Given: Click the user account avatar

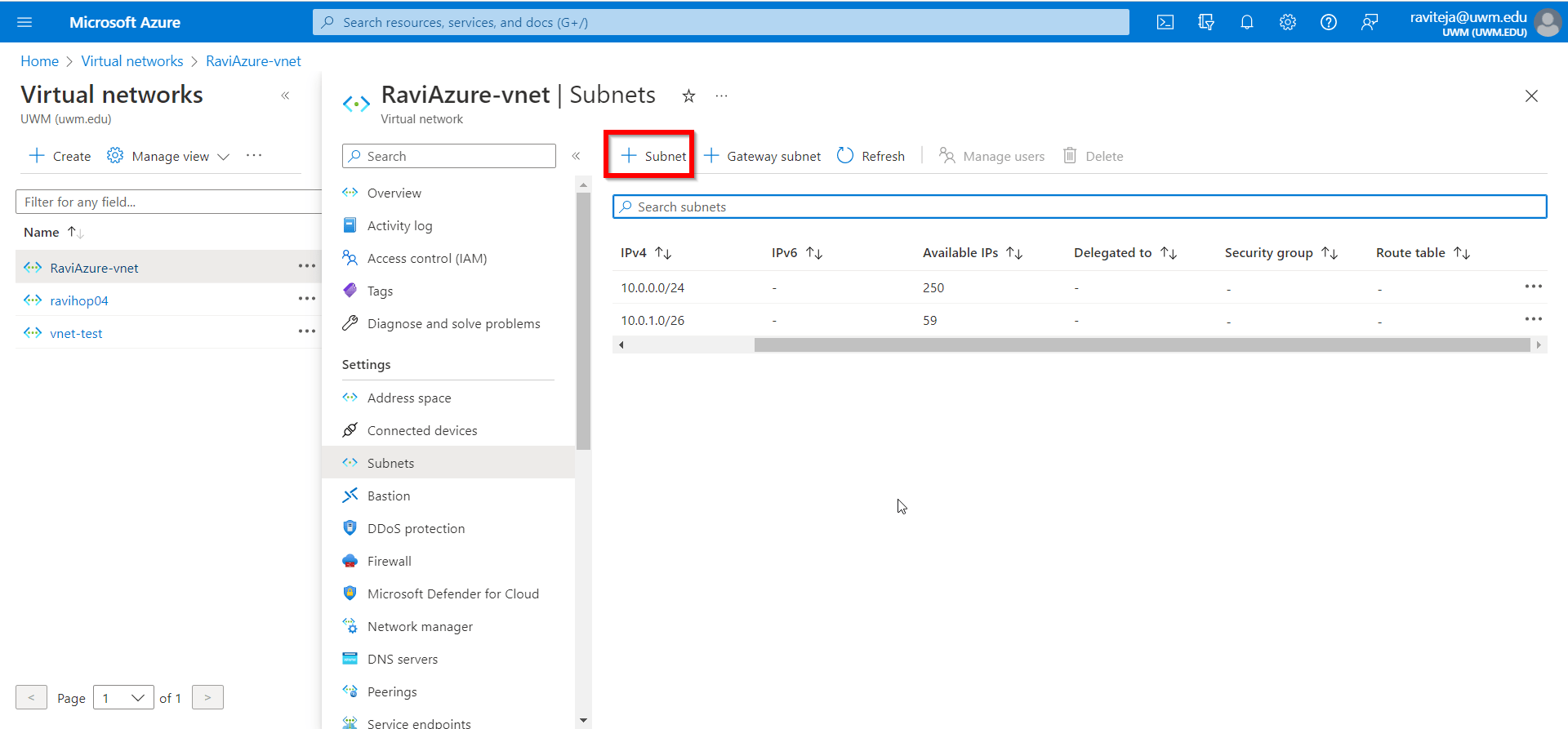Looking at the screenshot, I should click(x=1548, y=22).
